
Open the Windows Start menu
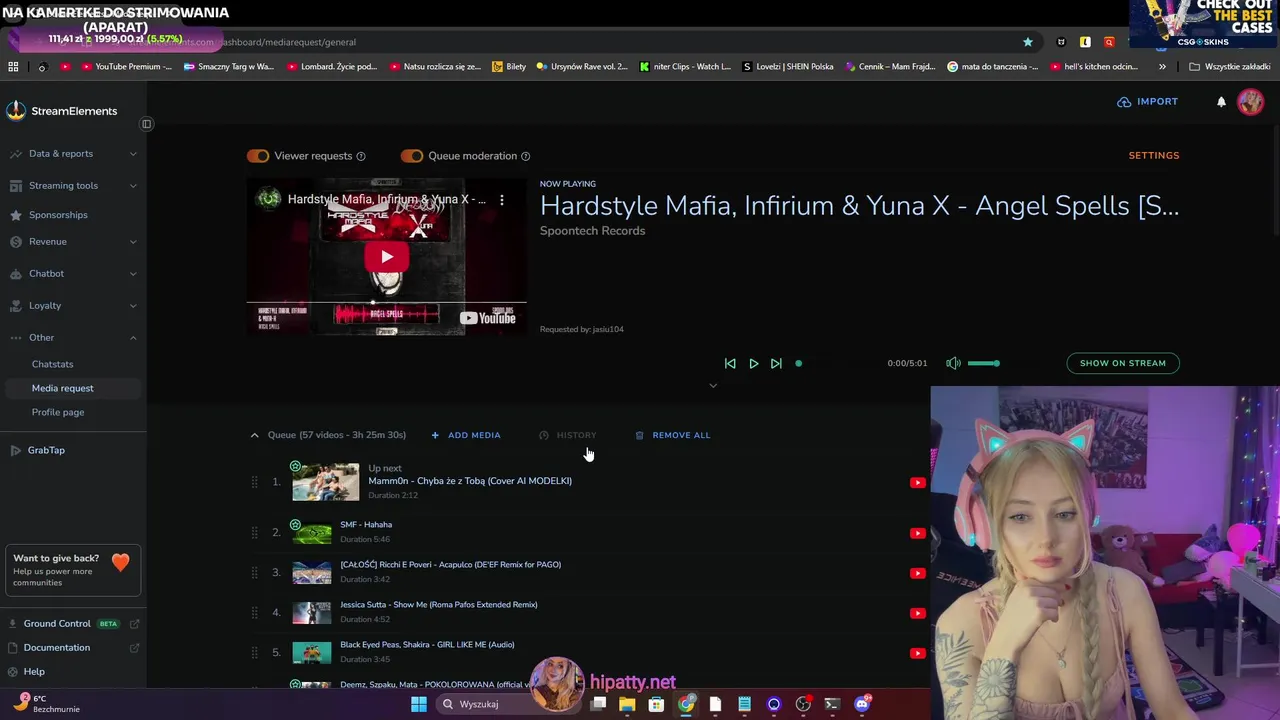click(x=419, y=704)
